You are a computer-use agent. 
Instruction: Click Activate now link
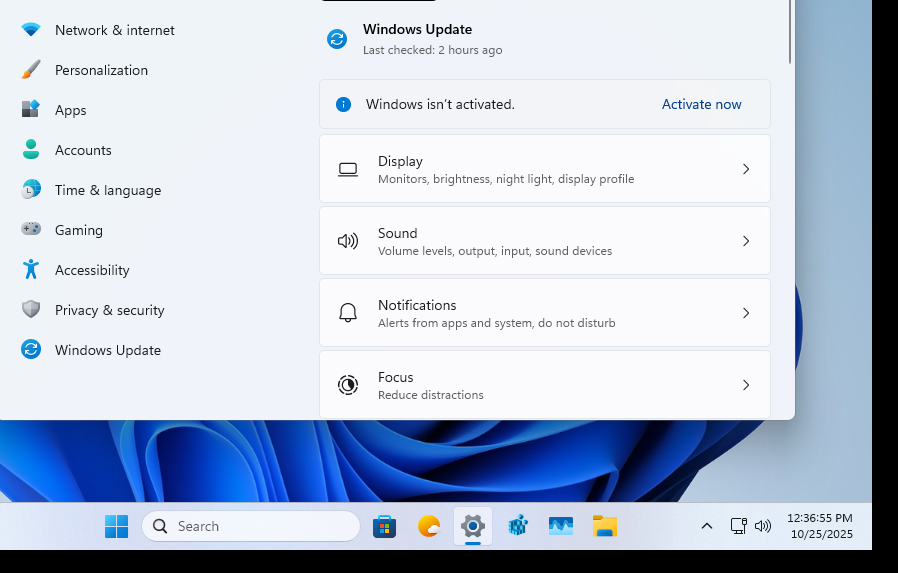pos(702,104)
